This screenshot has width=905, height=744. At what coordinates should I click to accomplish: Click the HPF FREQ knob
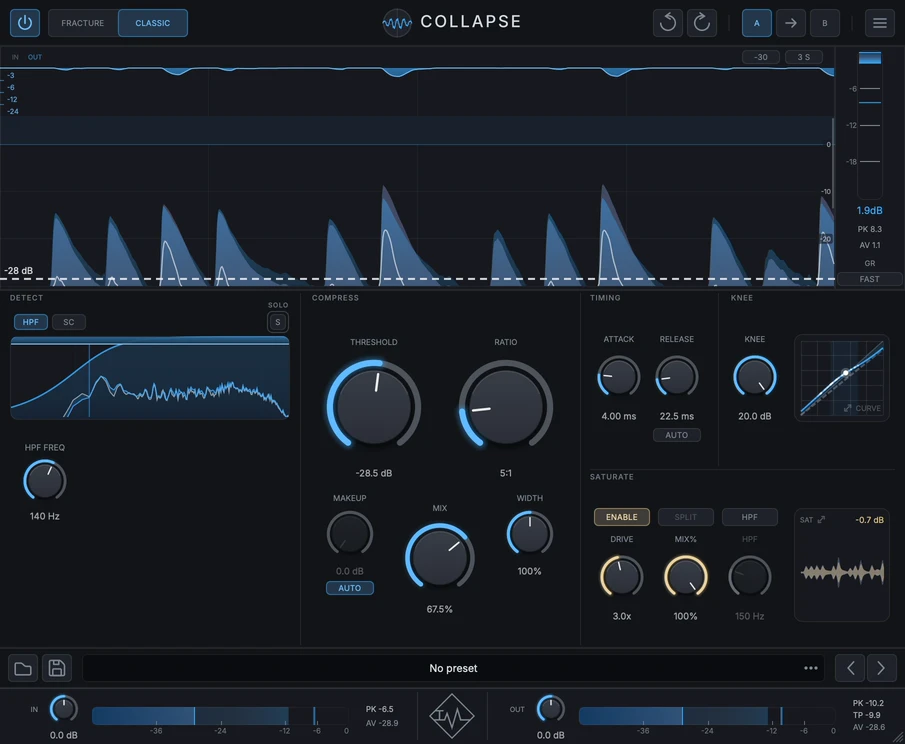point(45,481)
